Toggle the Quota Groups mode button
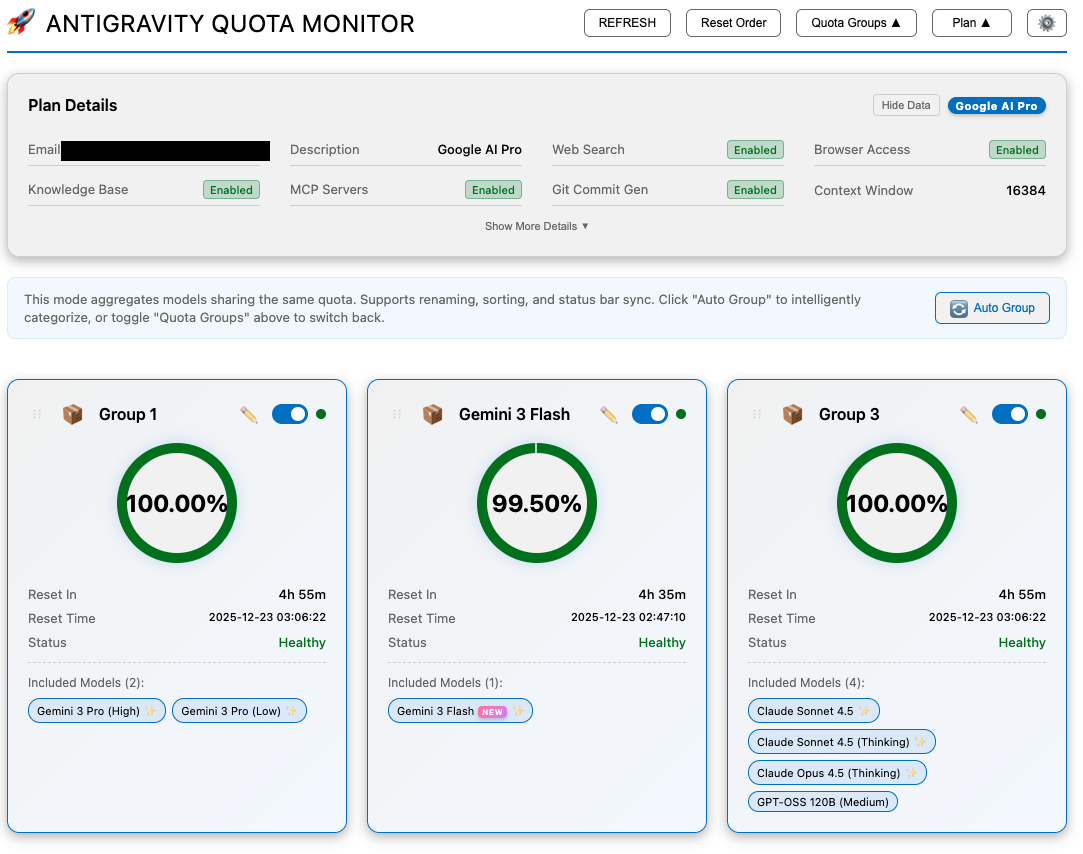Viewport: 1083px width, 854px height. point(856,23)
